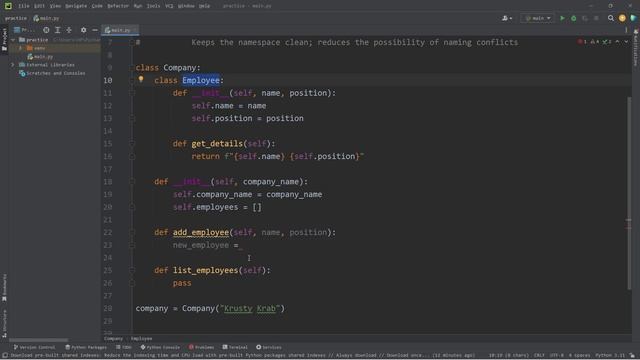640x360 pixels.
Task: Select Scratches and Consoles in the tree
Action: coord(52,73)
